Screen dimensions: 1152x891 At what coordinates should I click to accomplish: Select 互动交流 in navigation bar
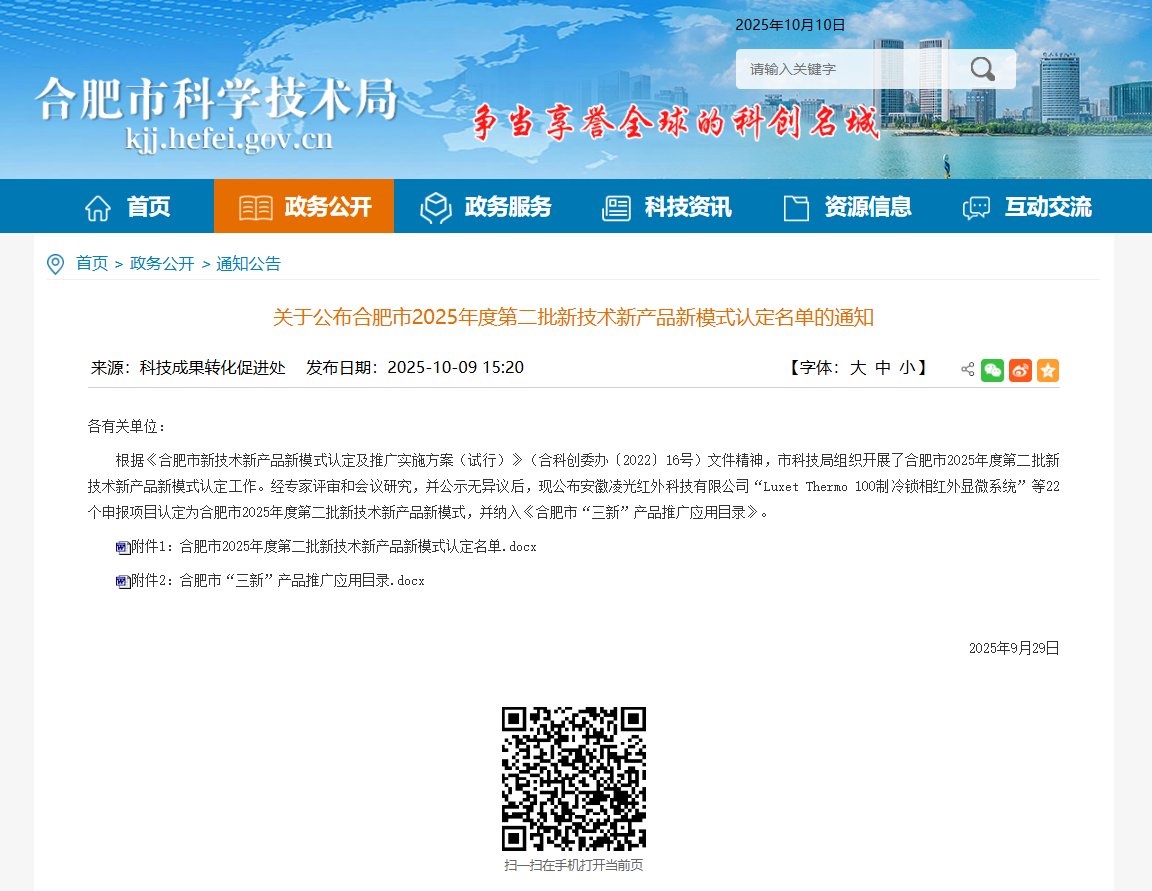[x=1027, y=207]
